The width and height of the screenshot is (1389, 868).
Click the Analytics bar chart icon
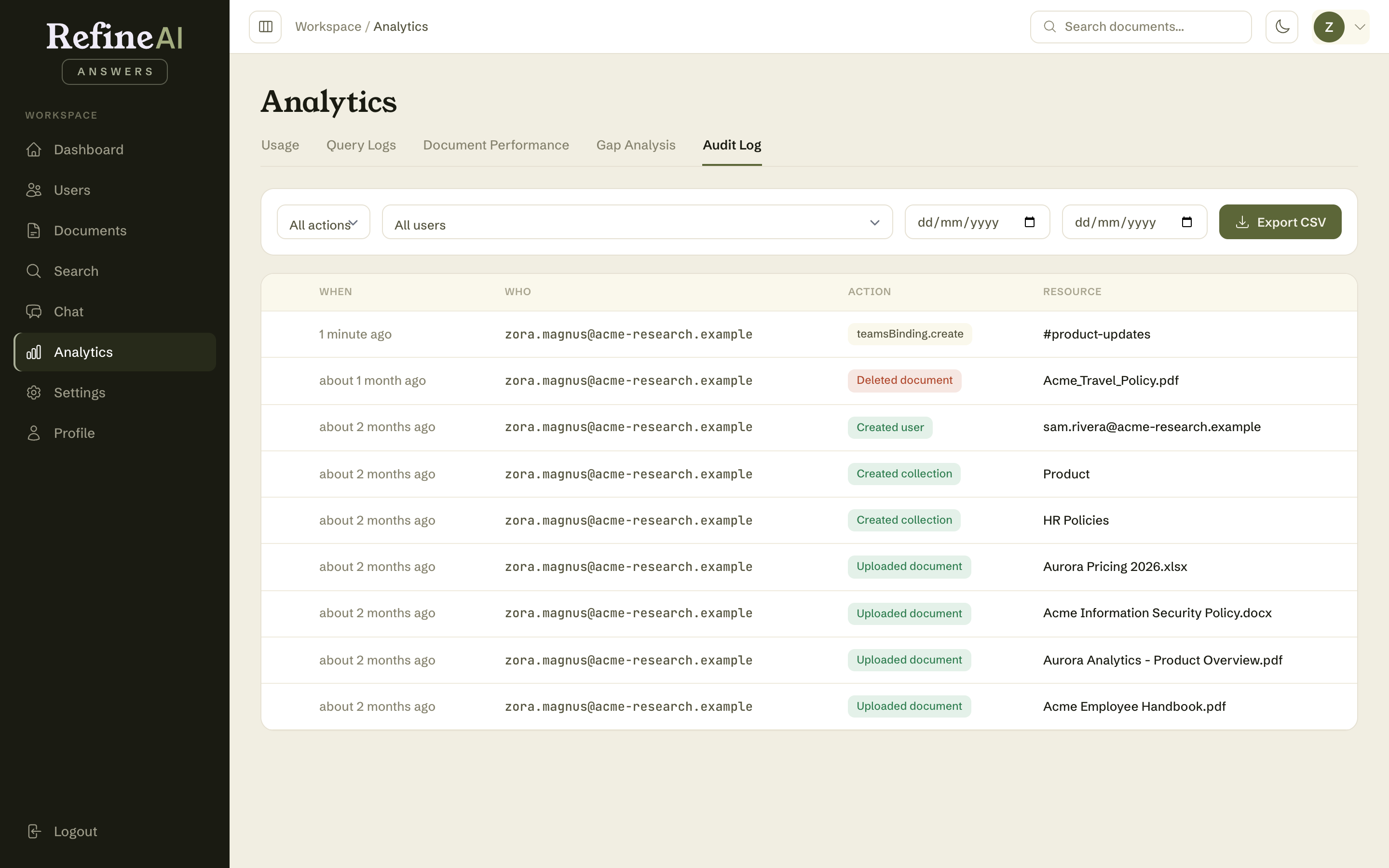[34, 352]
